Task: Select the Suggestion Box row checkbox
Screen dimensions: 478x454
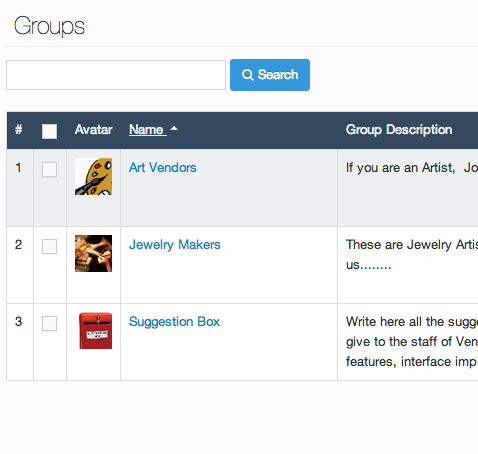Action: (49, 323)
